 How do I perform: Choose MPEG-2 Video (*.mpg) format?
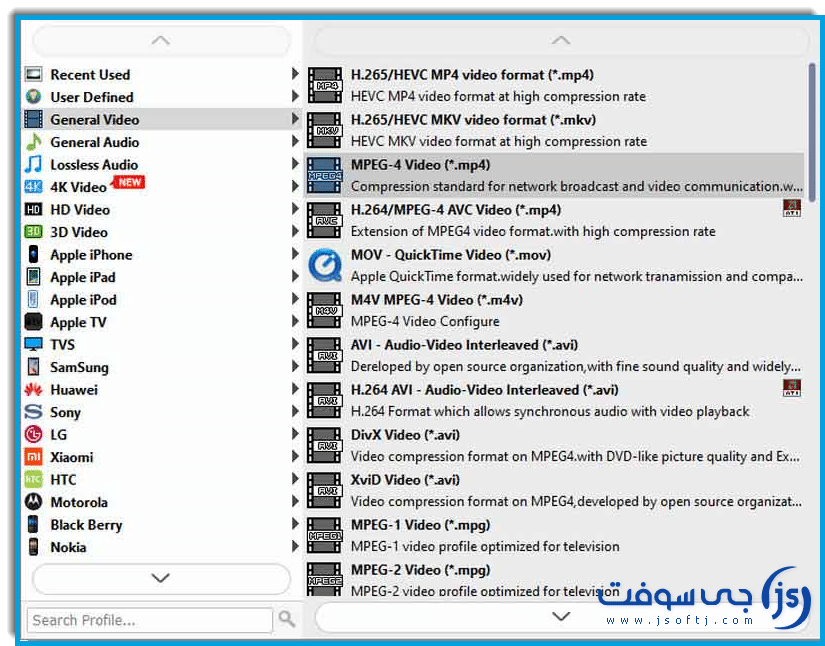pos(555,580)
